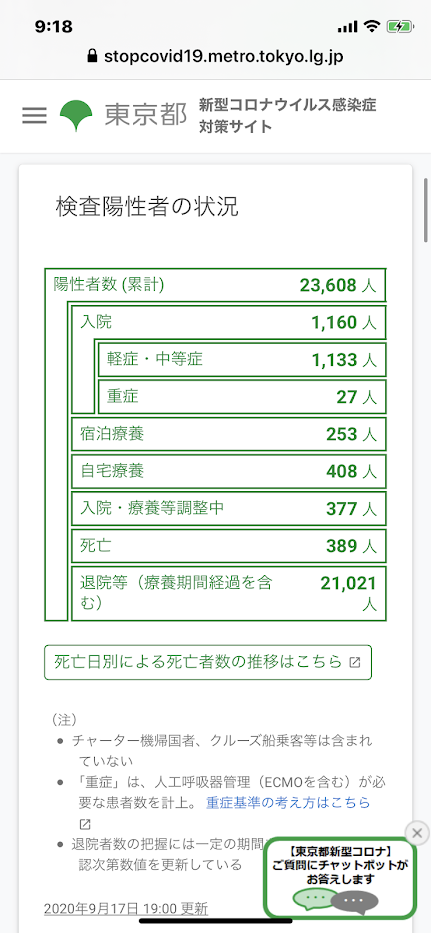Viewport: 431px width, 933px height.
Task: Tap the green Tokyo ginkgo leaf logo
Action: tap(76, 115)
